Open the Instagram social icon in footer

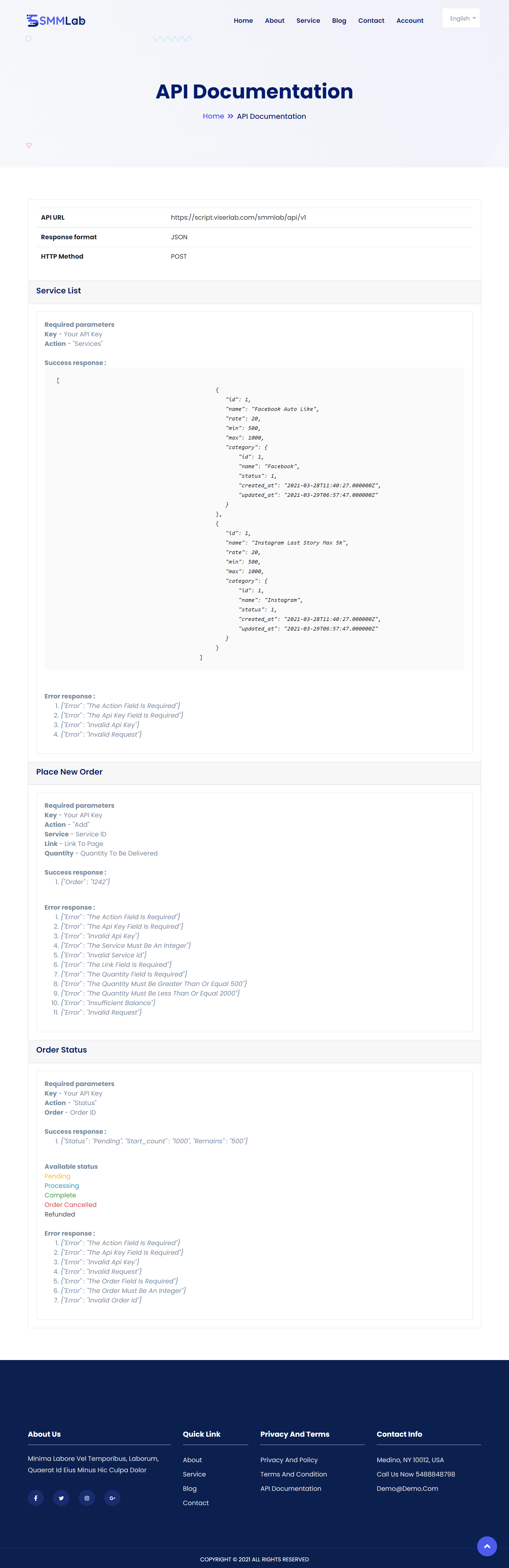(87, 1498)
